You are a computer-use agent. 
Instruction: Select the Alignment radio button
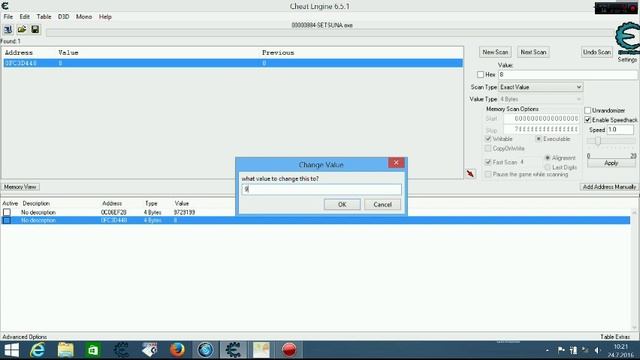pyautogui.click(x=548, y=158)
